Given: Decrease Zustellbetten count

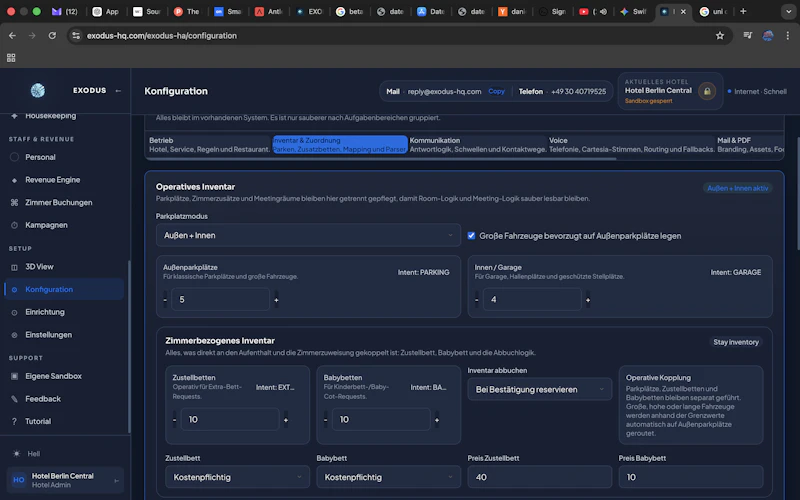Looking at the screenshot, I should [x=174, y=419].
